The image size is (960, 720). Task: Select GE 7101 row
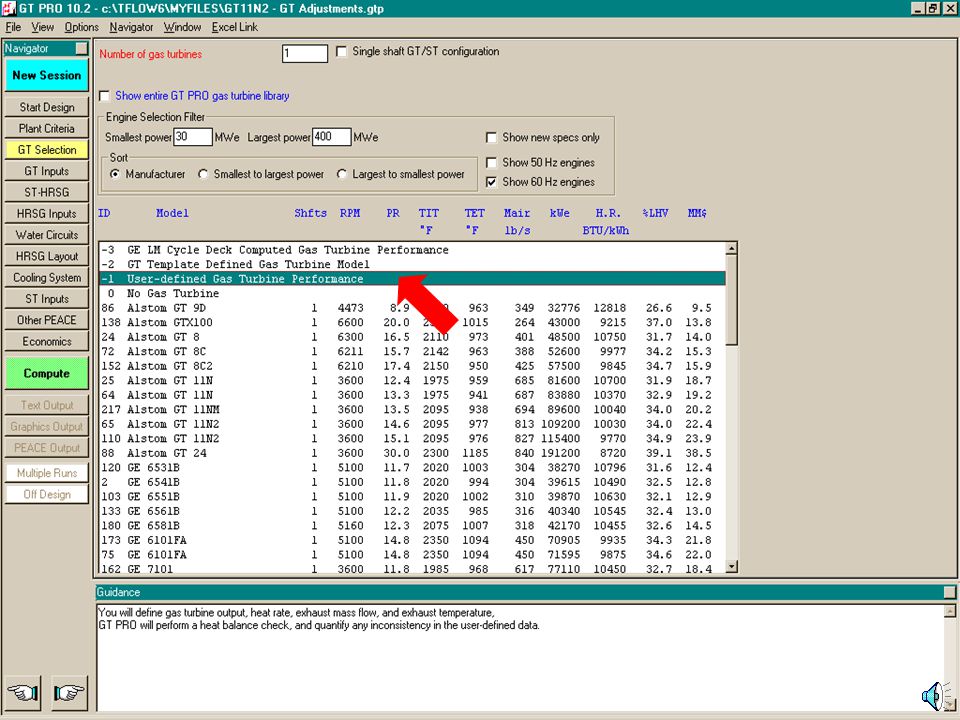(x=411, y=569)
